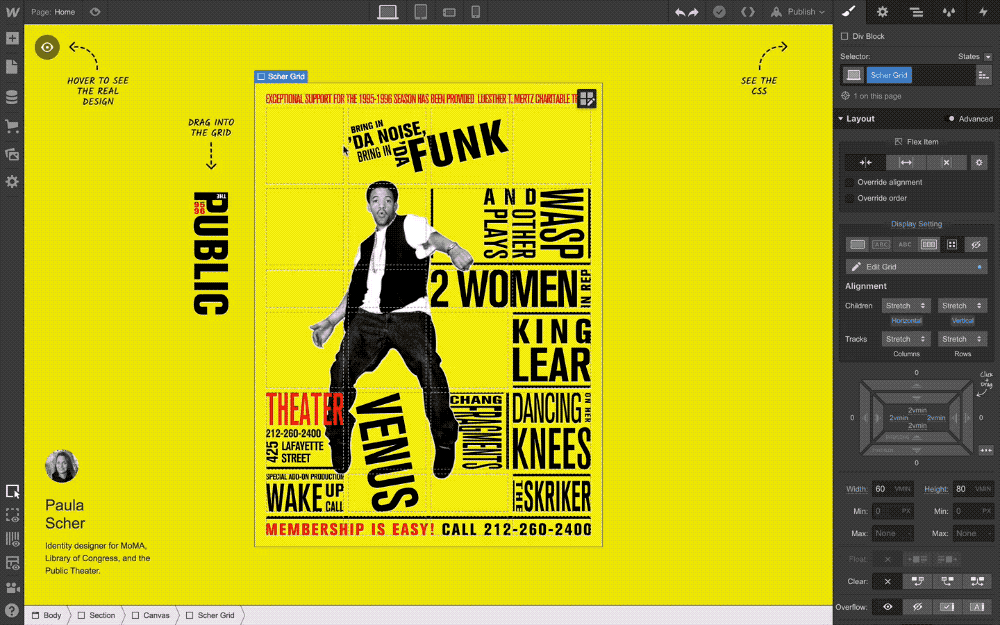Open the video tutorials camera icon
The width and height of the screenshot is (1000, 625).
click(x=12, y=587)
